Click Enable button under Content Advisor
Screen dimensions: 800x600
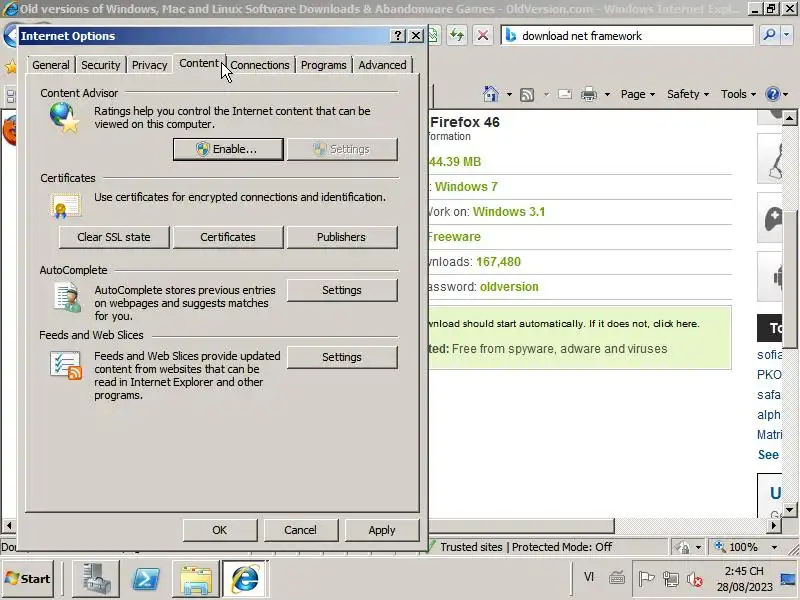pos(228,149)
